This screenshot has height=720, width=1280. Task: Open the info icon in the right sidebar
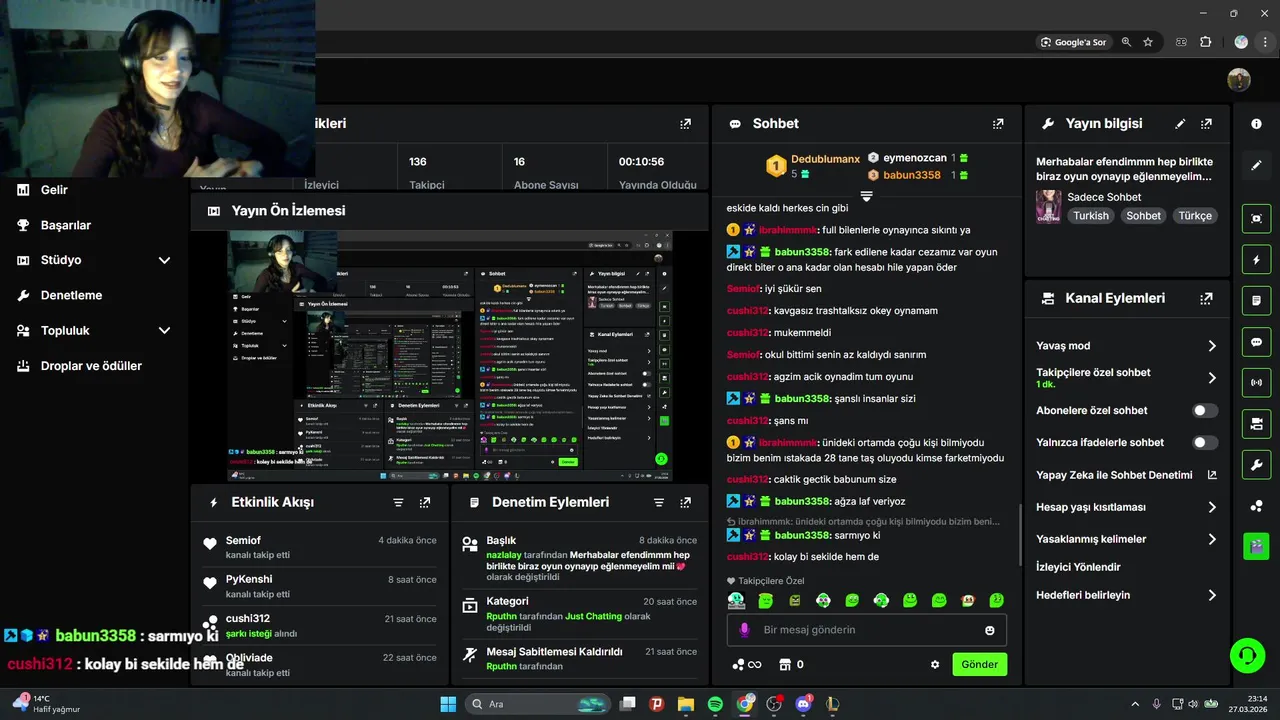1256,124
